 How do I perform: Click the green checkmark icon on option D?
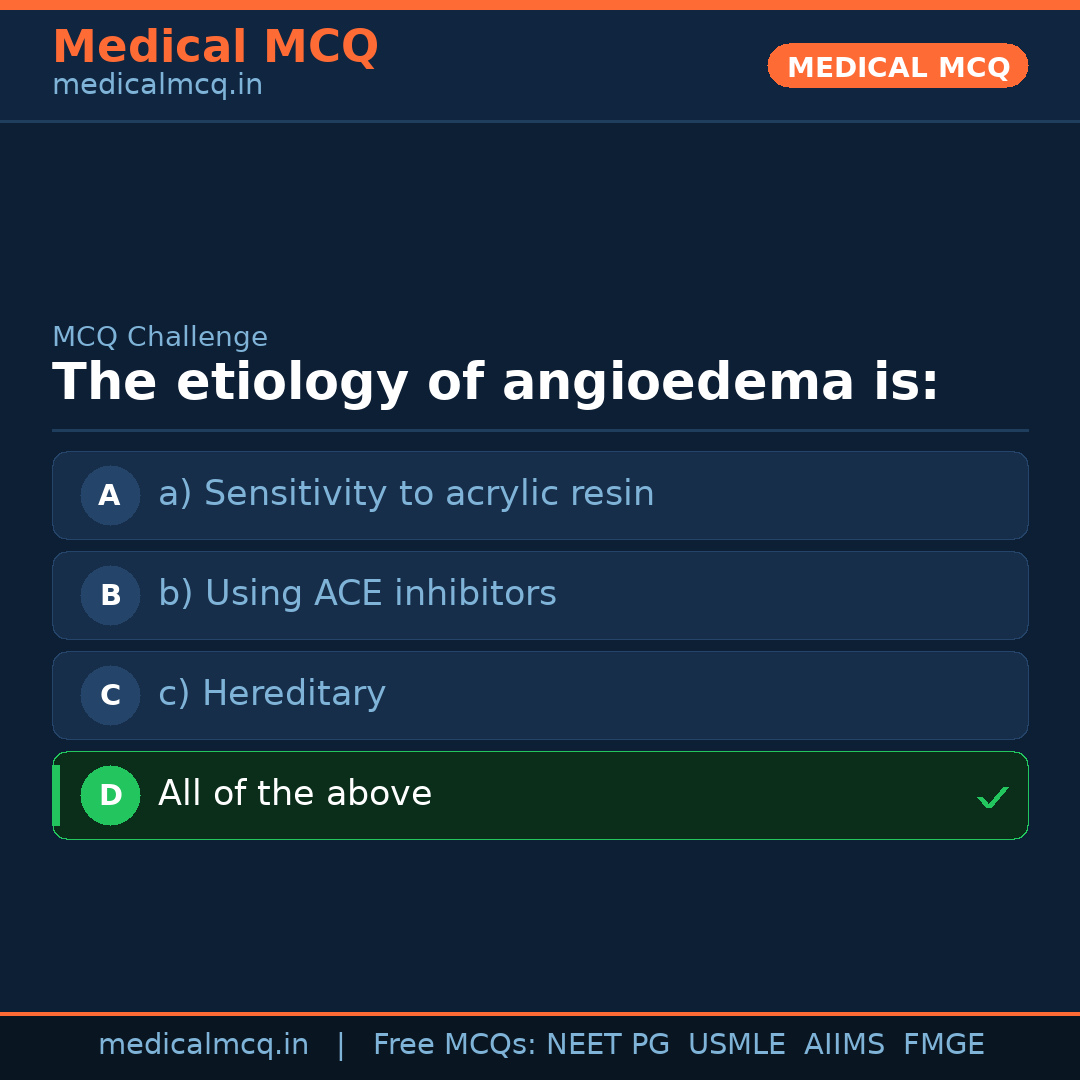coord(993,797)
